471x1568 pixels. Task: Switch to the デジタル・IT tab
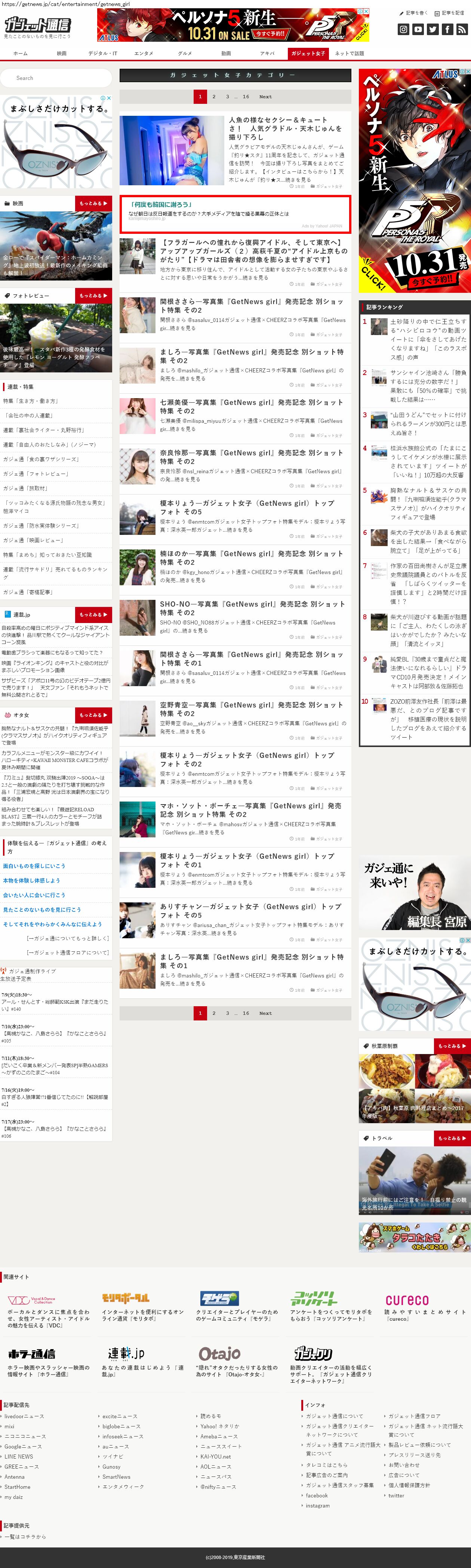102,53
